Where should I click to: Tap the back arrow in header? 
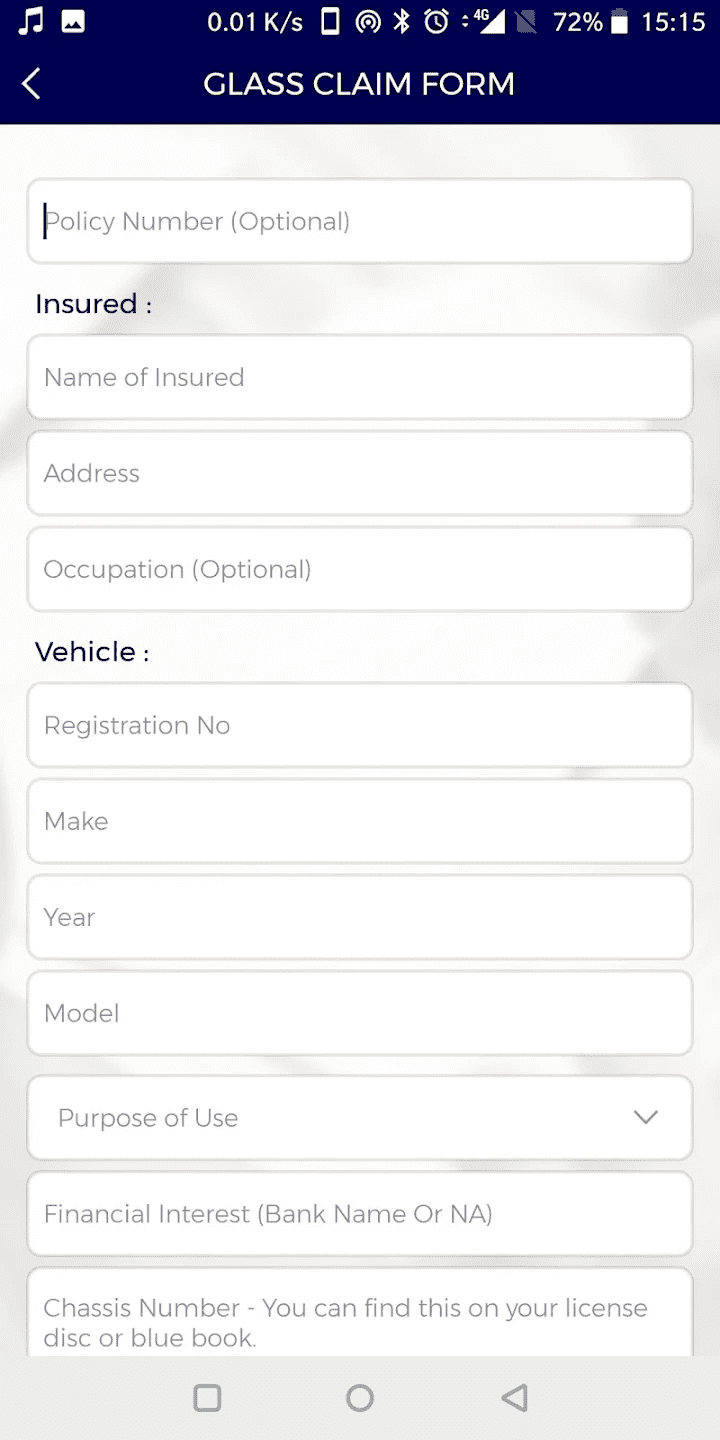coord(32,84)
